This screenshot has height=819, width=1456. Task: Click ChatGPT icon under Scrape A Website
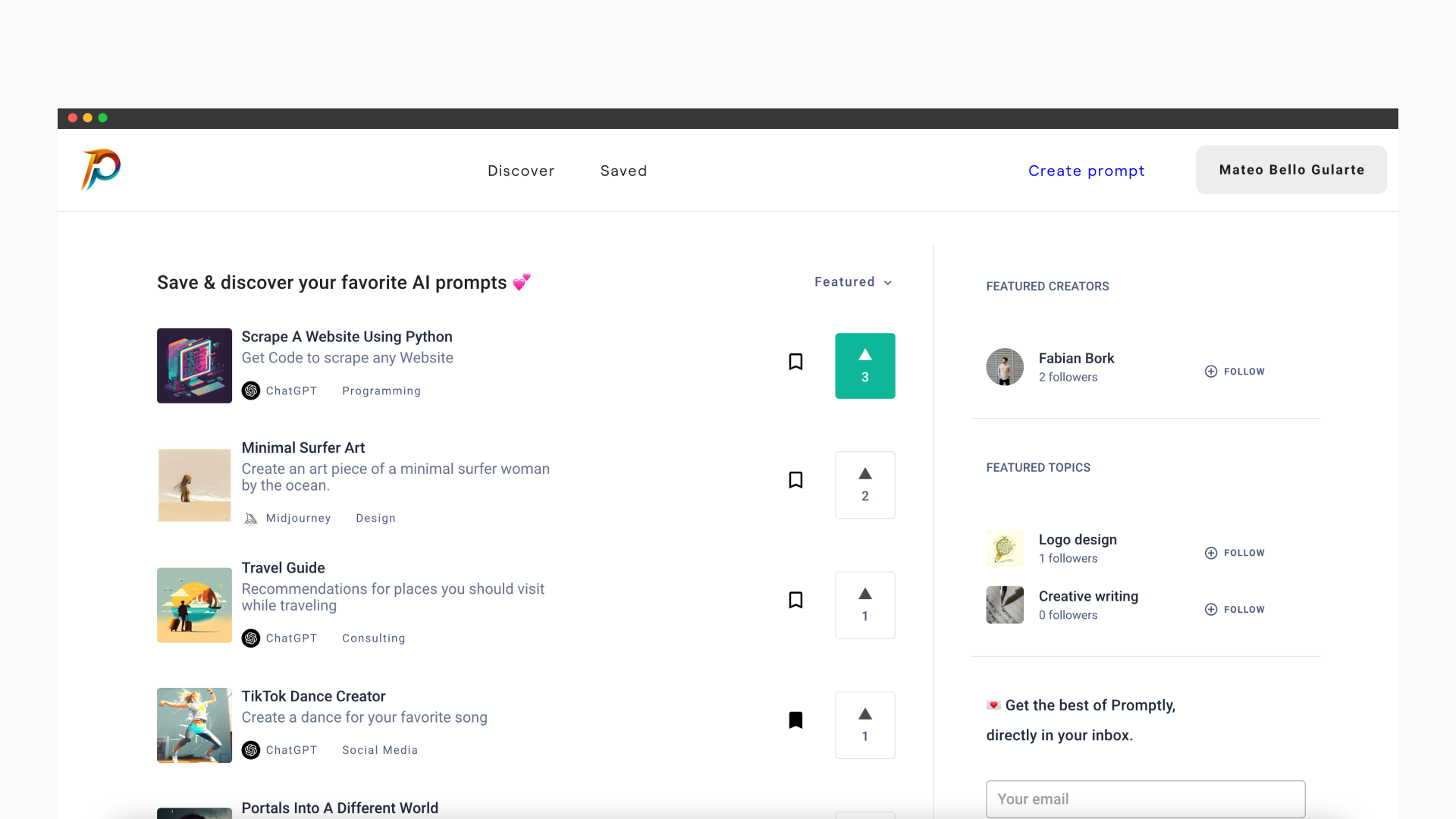point(251,391)
